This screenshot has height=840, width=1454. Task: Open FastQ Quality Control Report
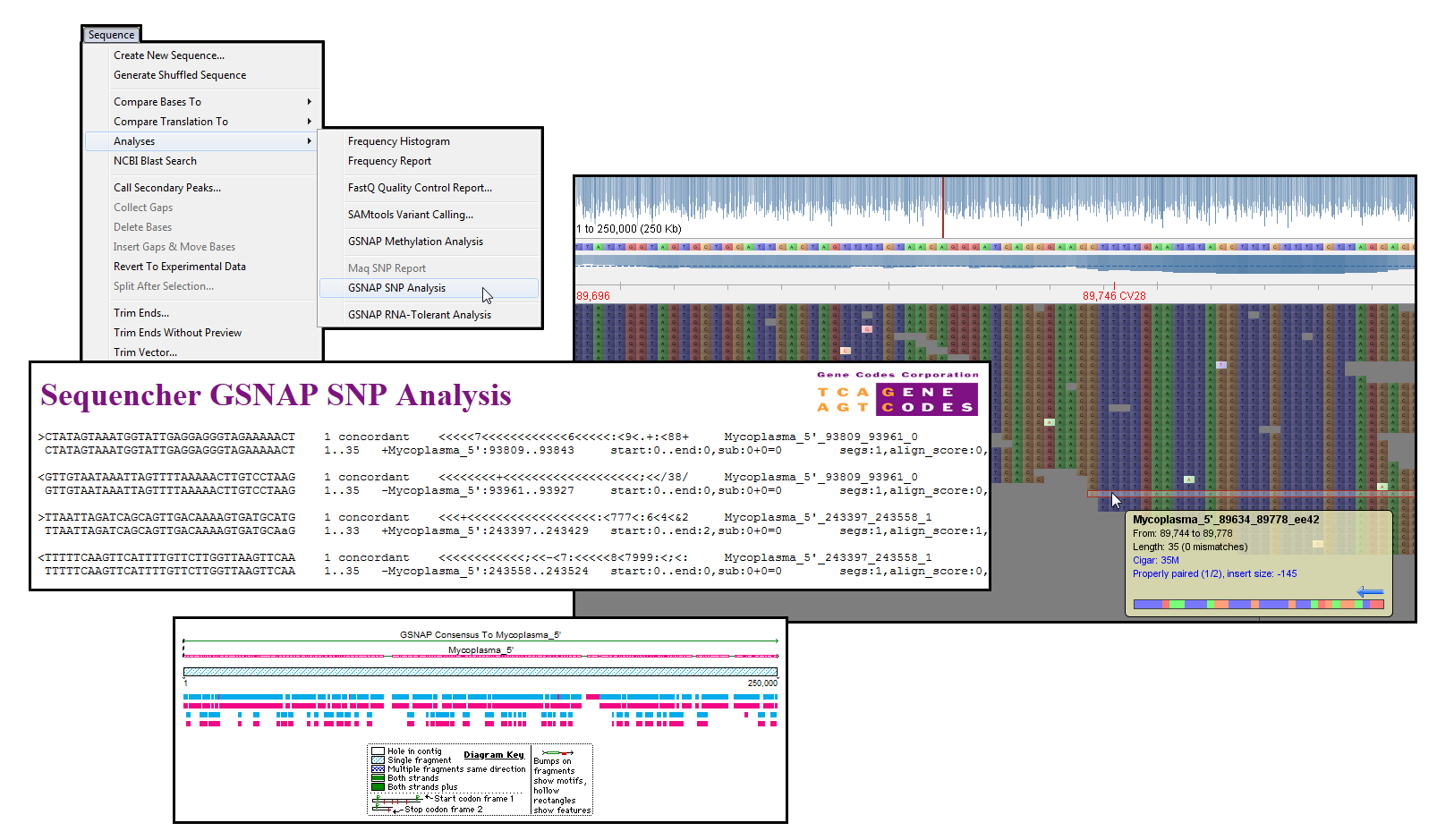(x=420, y=188)
